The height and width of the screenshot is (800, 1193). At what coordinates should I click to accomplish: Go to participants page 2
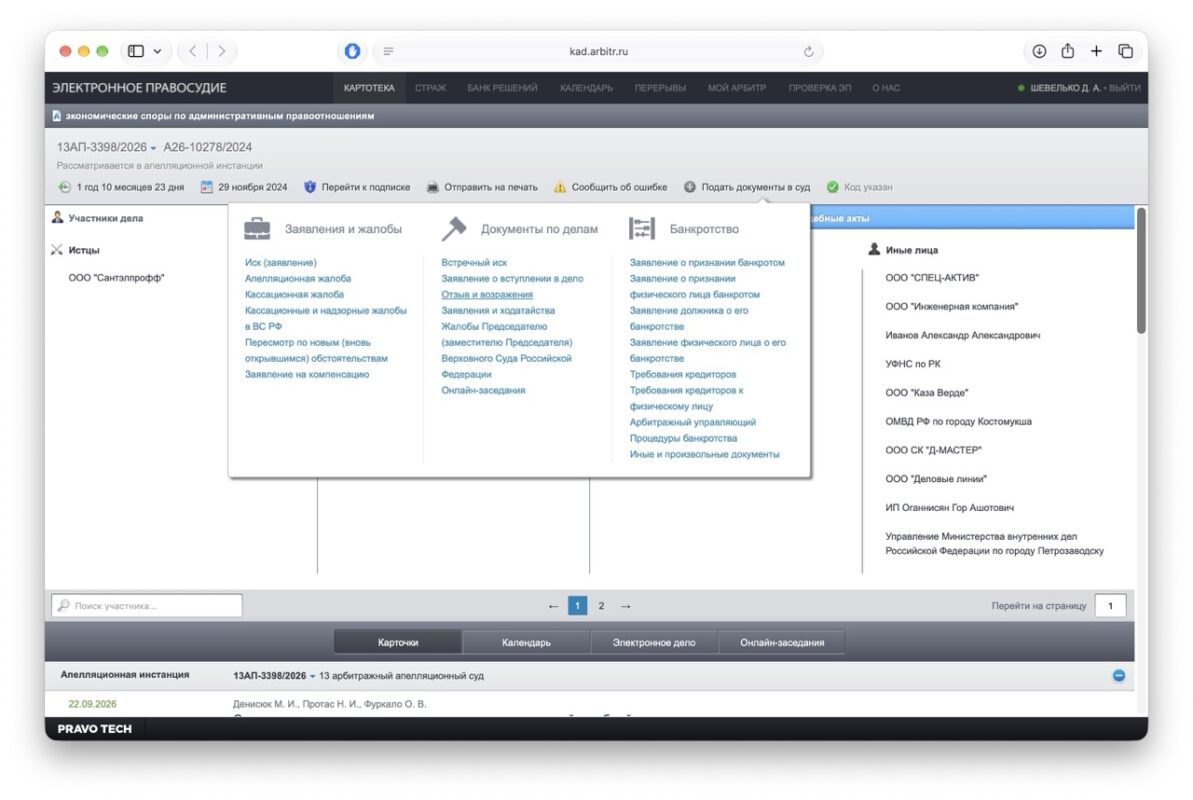tap(601, 606)
